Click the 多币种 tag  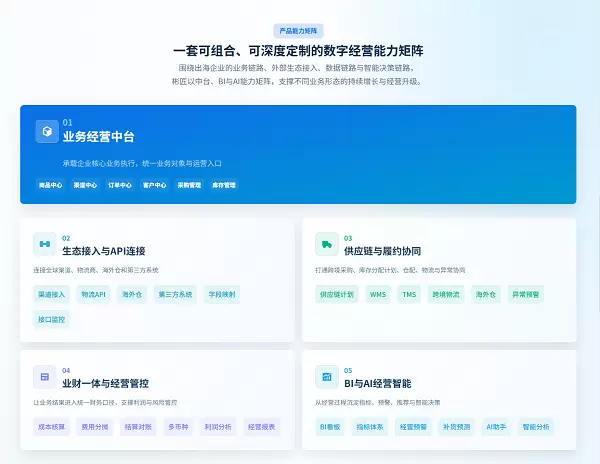tap(178, 427)
